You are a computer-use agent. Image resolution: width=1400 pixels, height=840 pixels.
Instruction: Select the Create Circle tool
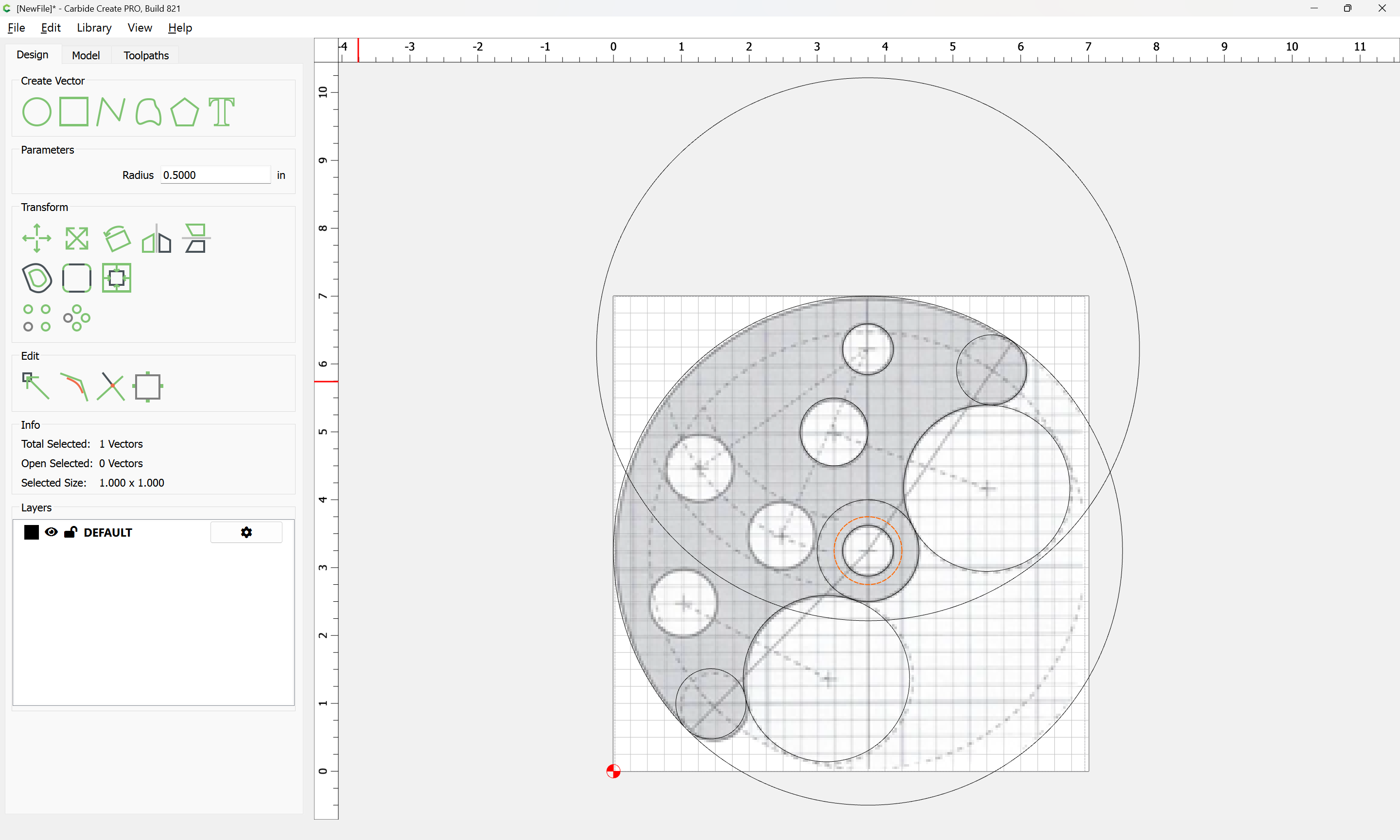37,111
